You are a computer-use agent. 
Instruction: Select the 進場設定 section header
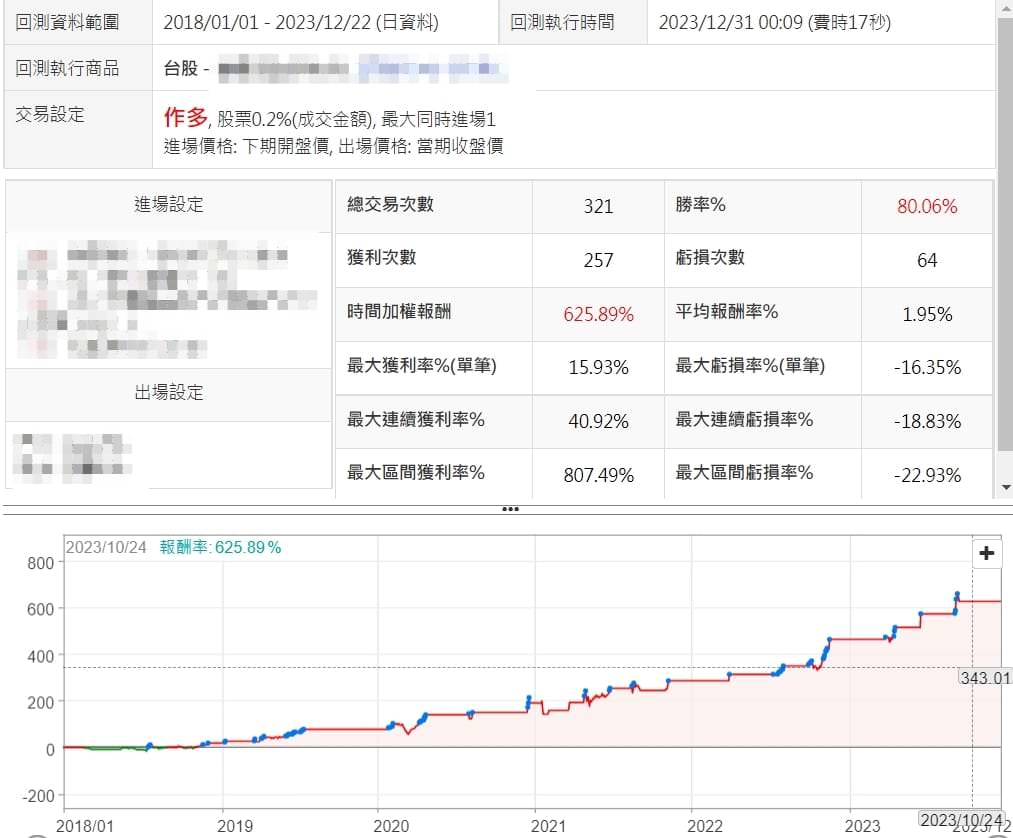(169, 204)
